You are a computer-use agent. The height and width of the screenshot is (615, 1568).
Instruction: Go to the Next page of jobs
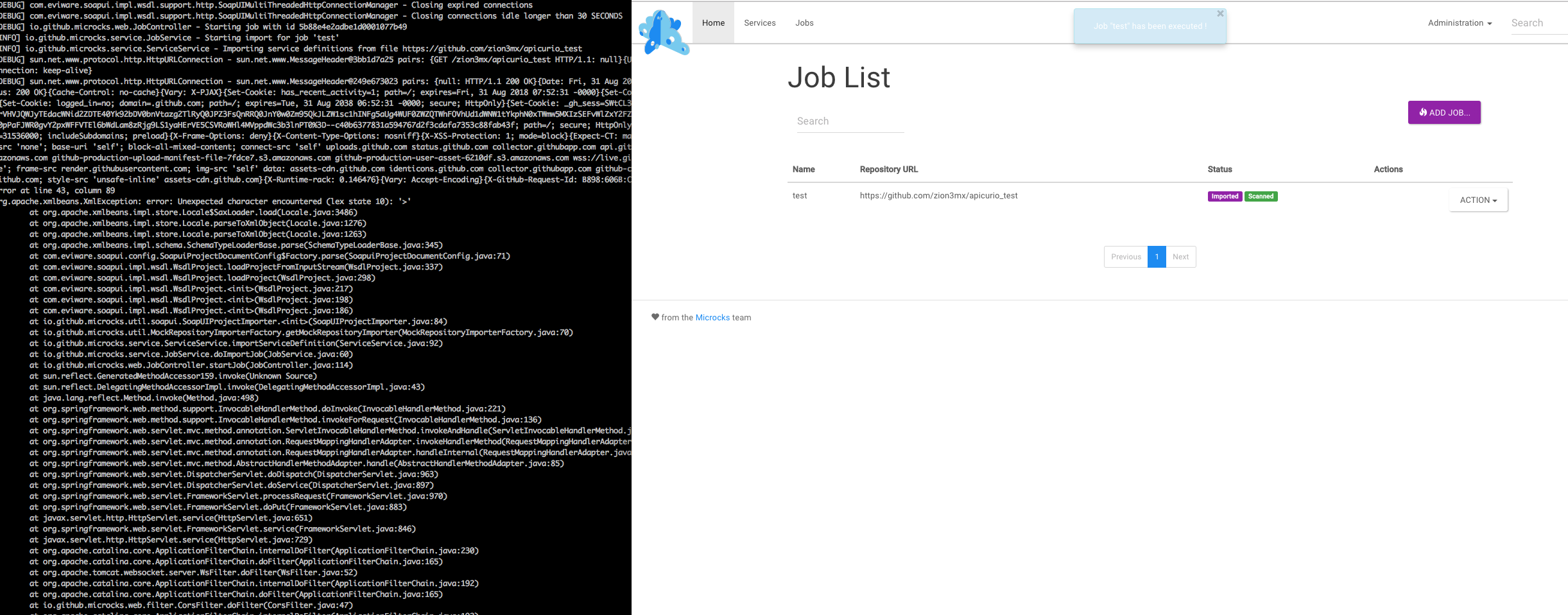[1180, 257]
